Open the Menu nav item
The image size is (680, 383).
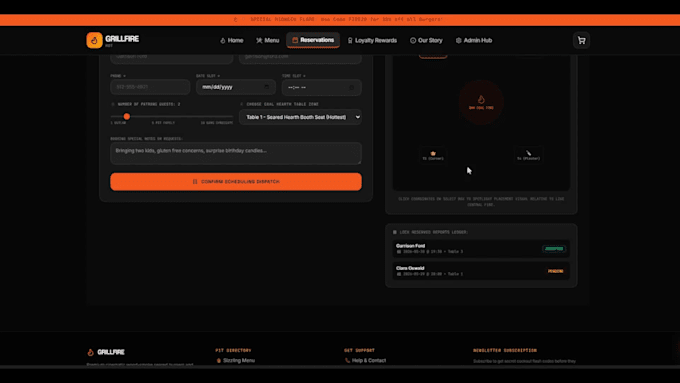coord(268,40)
